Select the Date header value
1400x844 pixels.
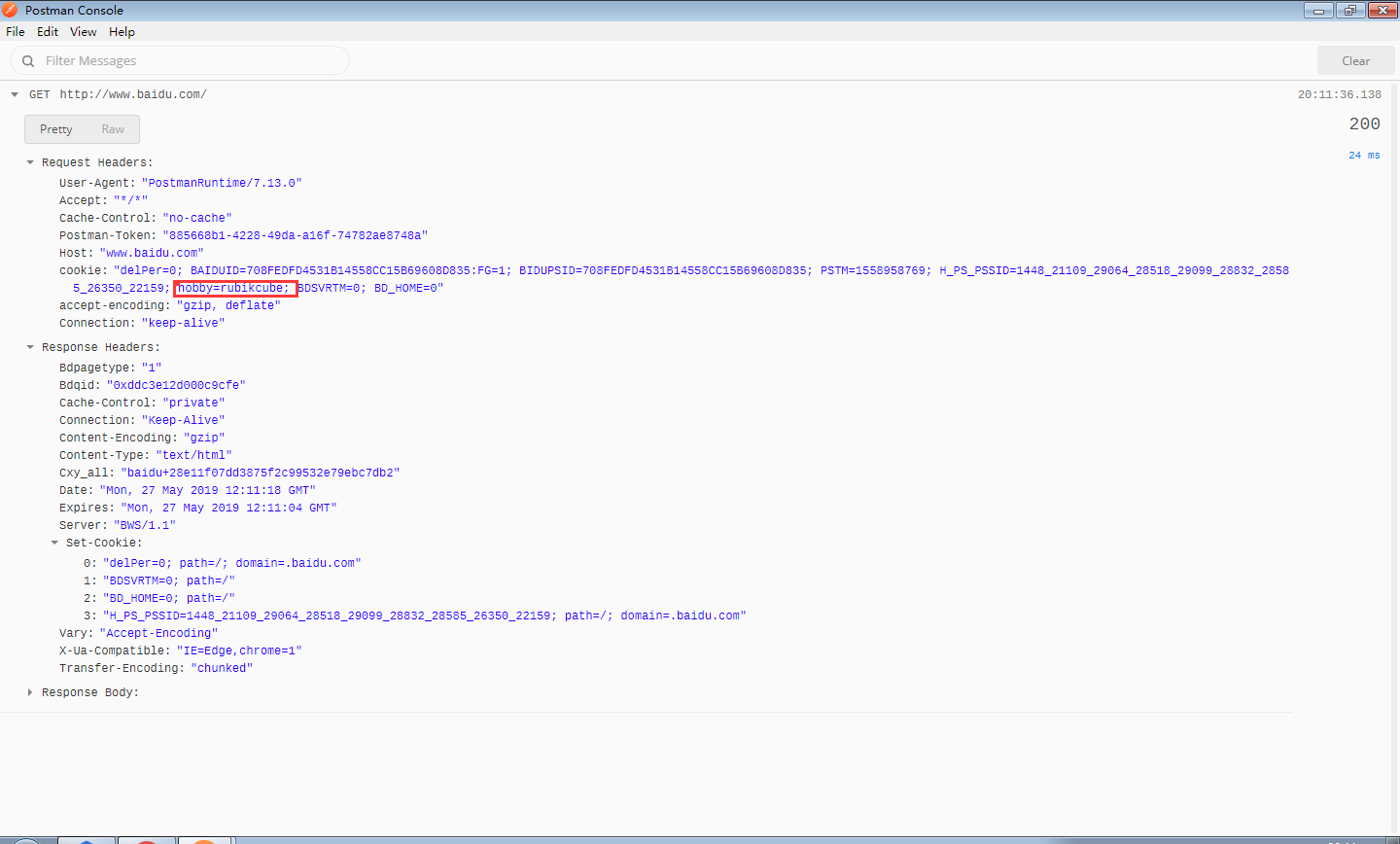click(207, 490)
